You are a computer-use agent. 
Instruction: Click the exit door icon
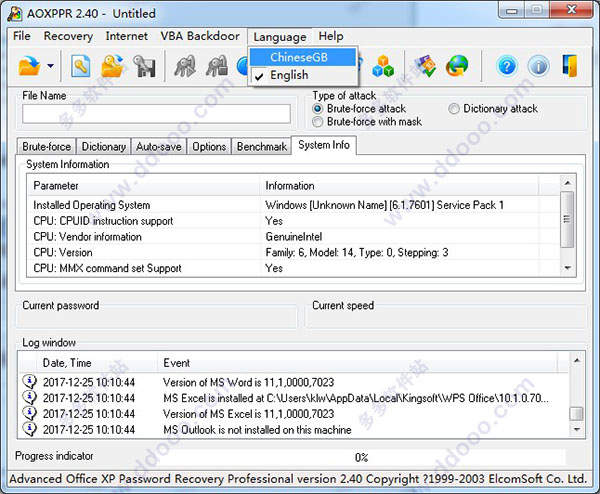[570, 66]
